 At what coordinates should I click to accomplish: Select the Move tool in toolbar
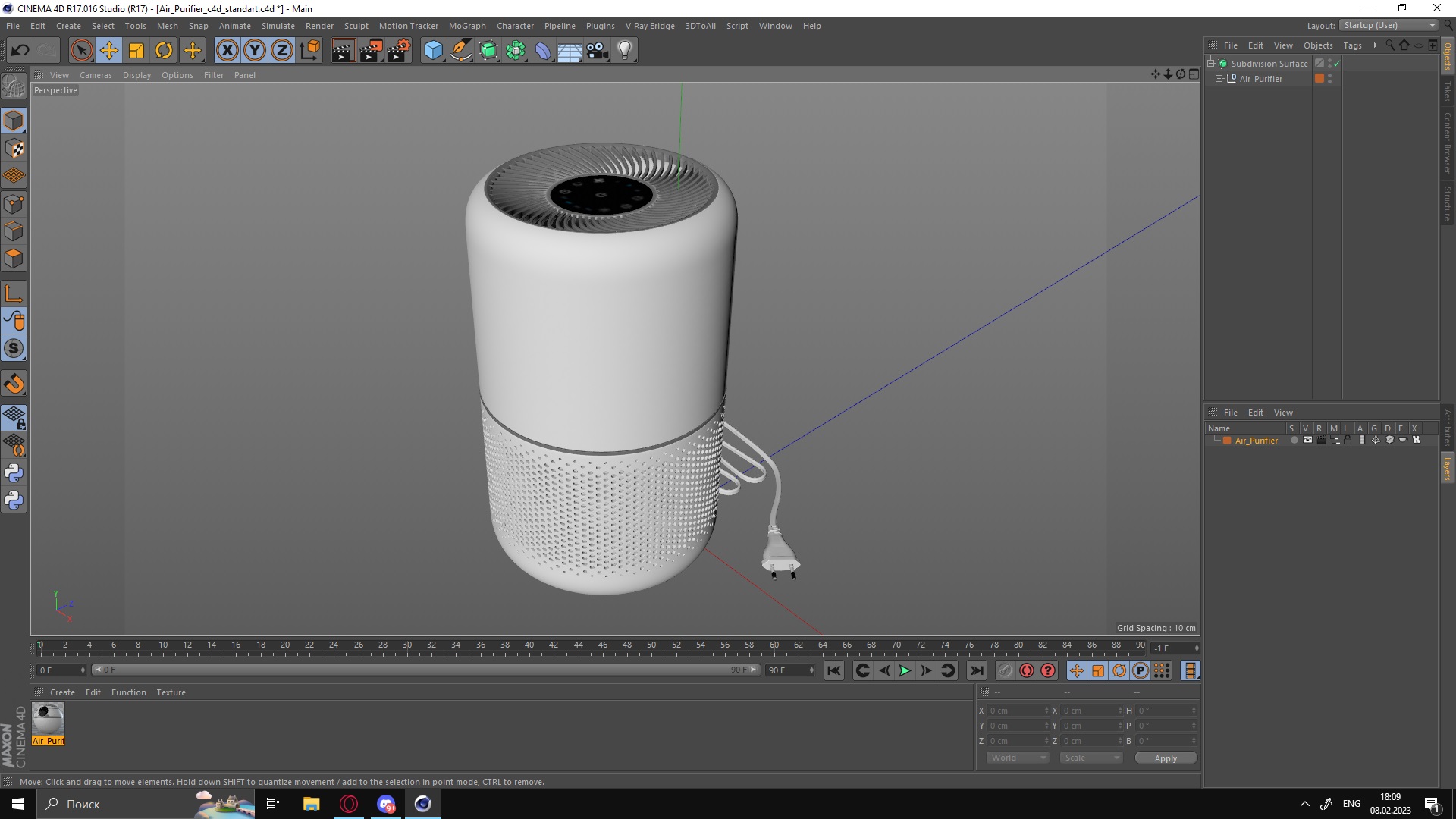pyautogui.click(x=108, y=49)
